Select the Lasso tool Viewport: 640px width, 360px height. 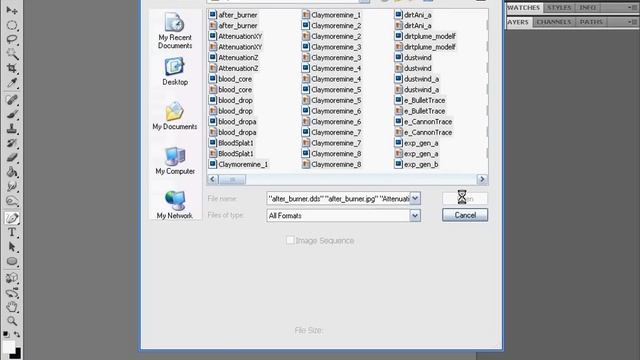[12, 40]
